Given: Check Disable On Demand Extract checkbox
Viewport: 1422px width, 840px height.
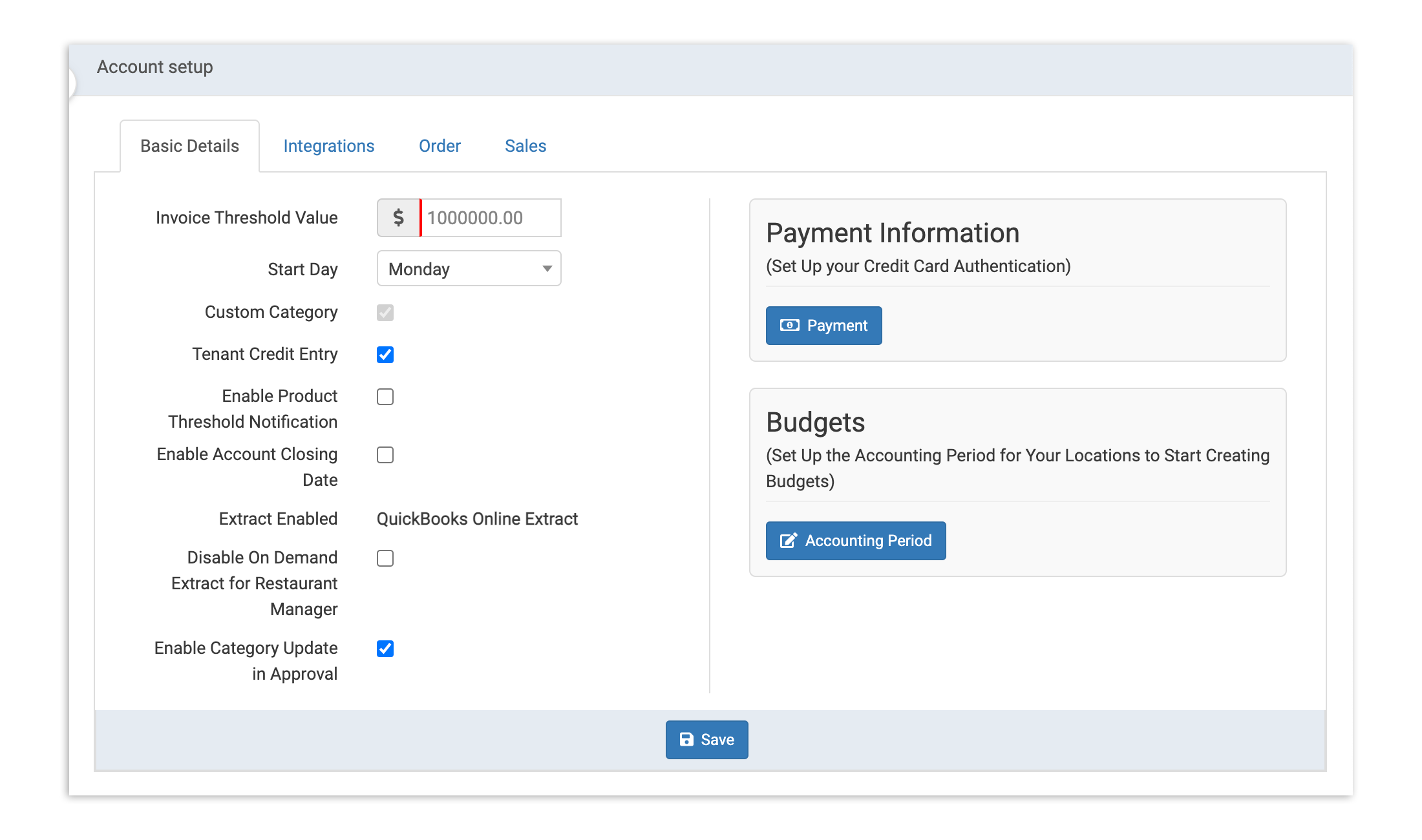Looking at the screenshot, I should (385, 558).
